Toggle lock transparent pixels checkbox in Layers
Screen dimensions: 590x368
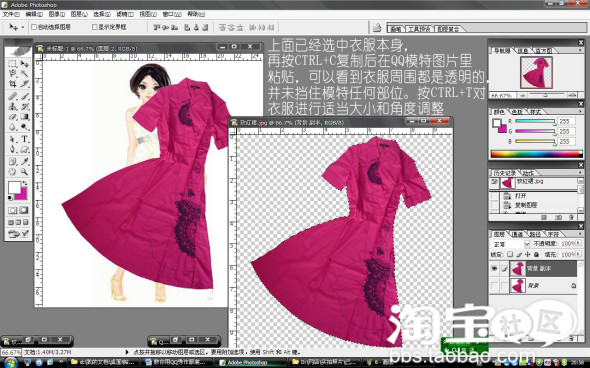point(510,254)
